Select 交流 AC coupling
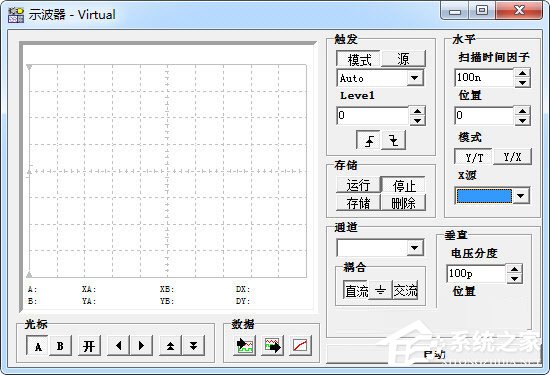 405,290
